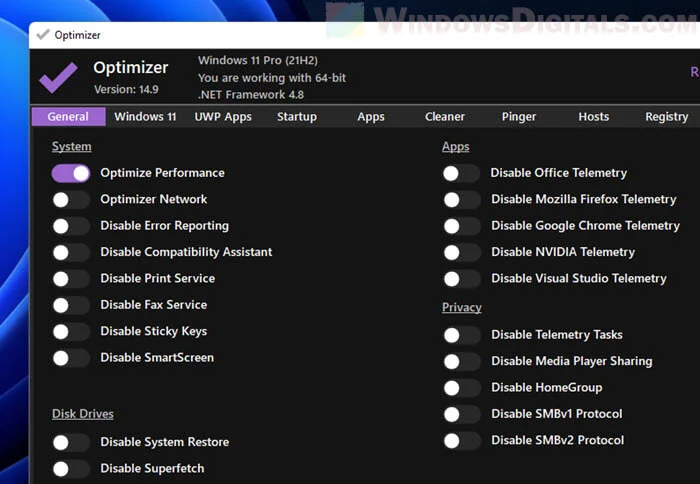Turn on Disable SmartScreen toggle
700x484 pixels.
pos(71,358)
